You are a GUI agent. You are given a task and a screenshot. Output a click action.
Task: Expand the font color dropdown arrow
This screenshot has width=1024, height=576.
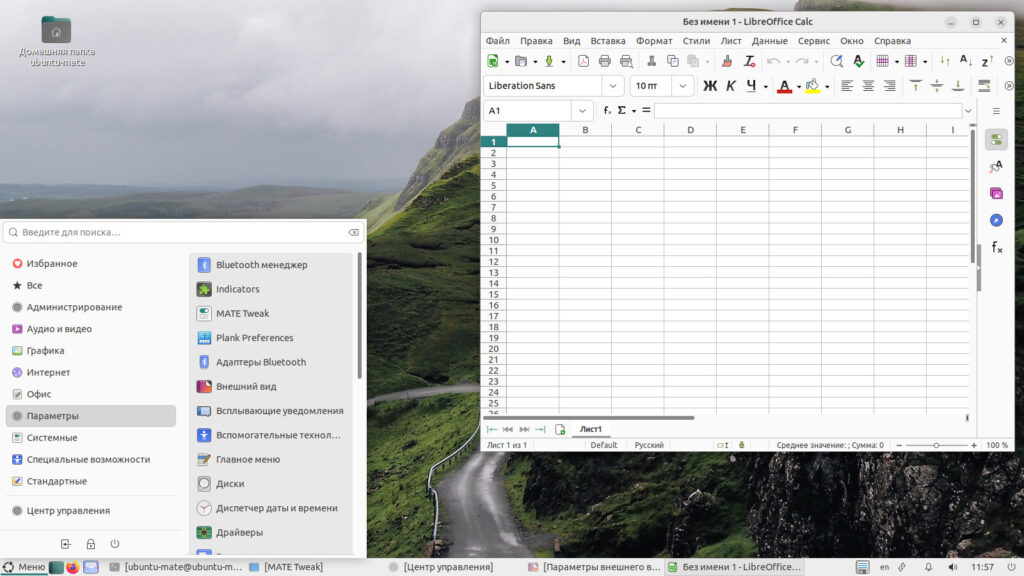[799, 87]
